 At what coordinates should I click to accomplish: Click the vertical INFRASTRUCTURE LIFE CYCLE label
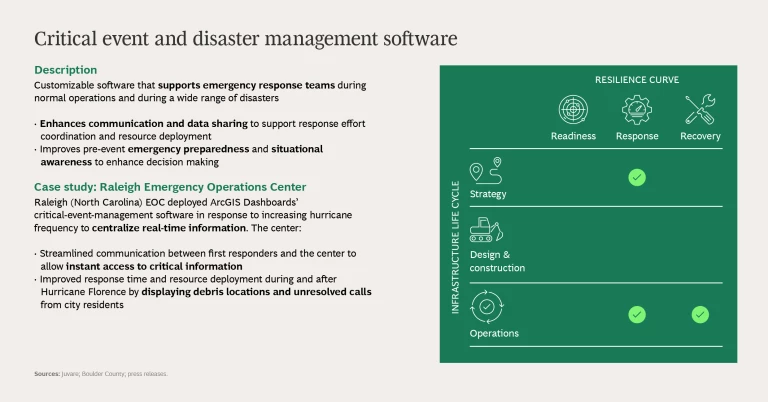tap(456, 248)
